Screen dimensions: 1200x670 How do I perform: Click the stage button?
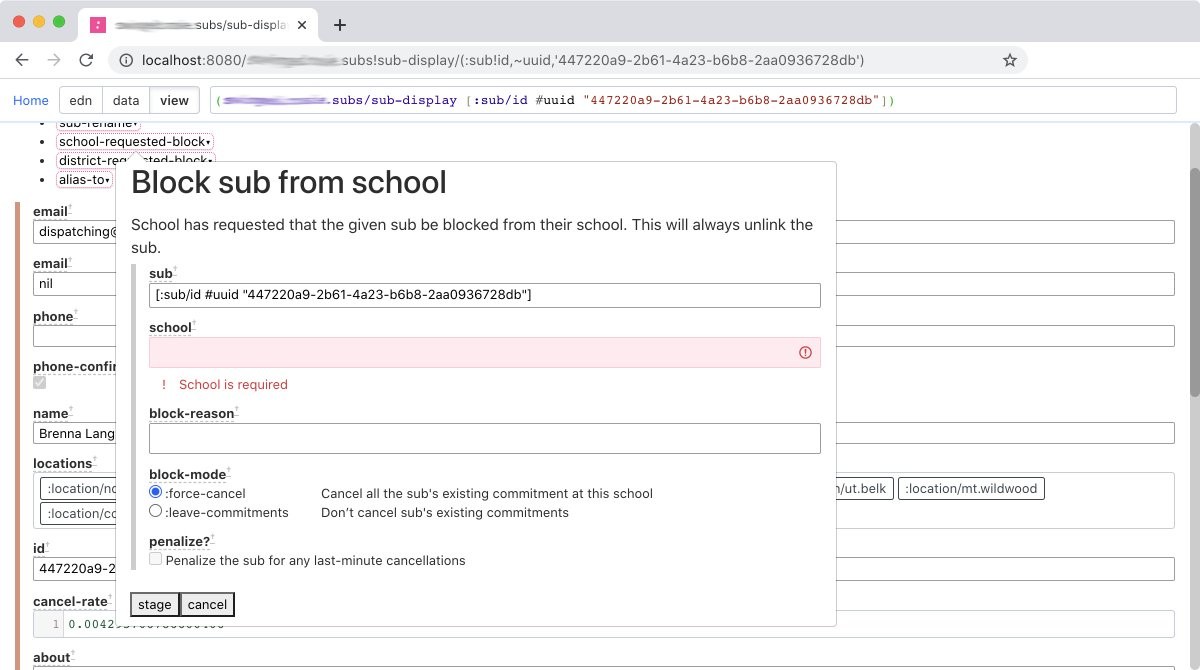155,604
